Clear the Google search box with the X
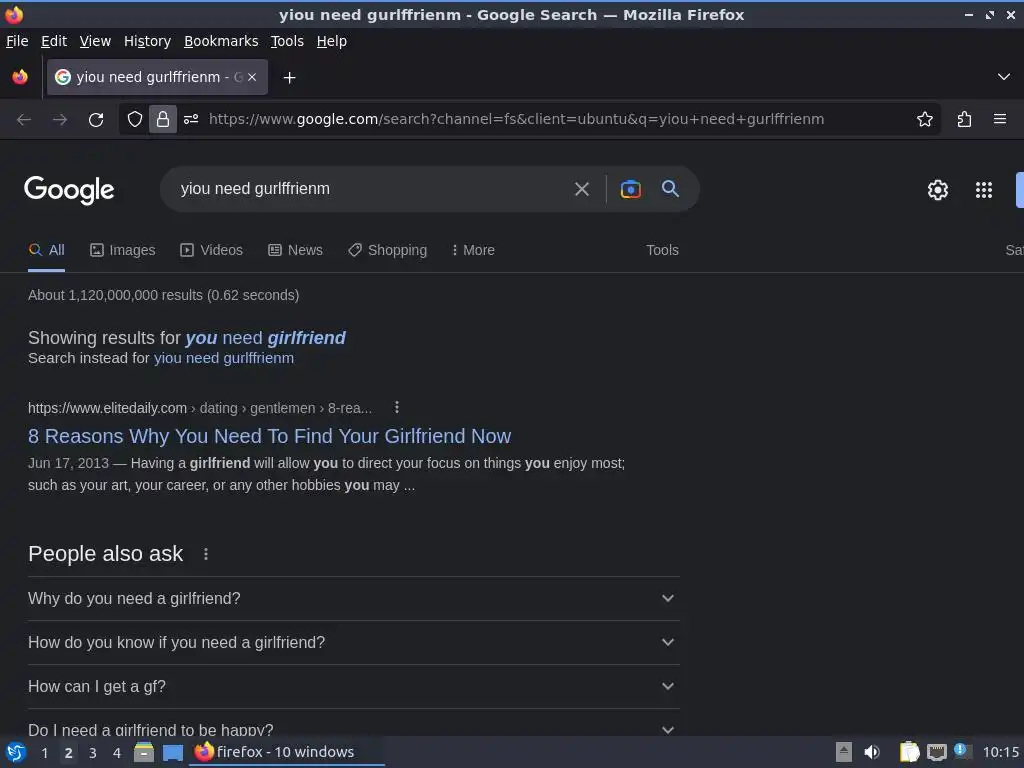This screenshot has width=1024, height=768. pyautogui.click(x=581, y=189)
